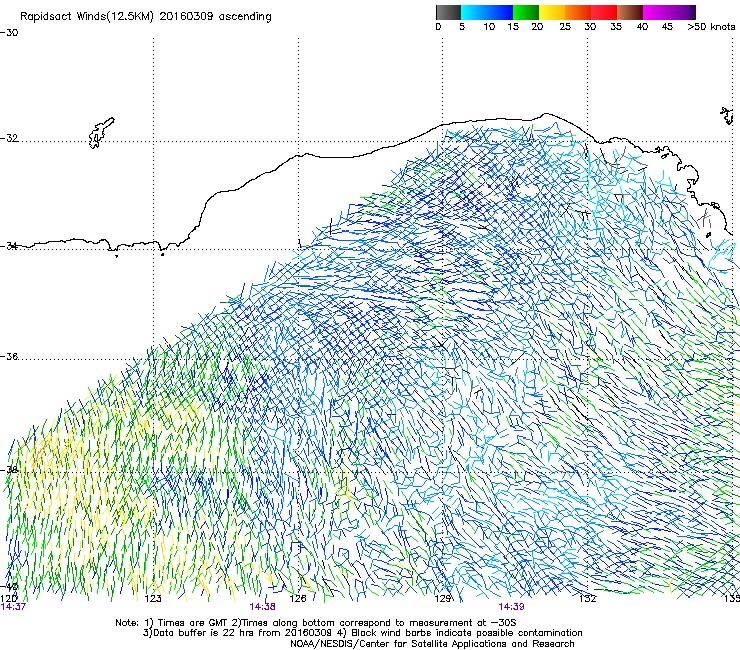Click the purple 14:38 time label
The image size is (740, 650).
[x=262, y=607]
